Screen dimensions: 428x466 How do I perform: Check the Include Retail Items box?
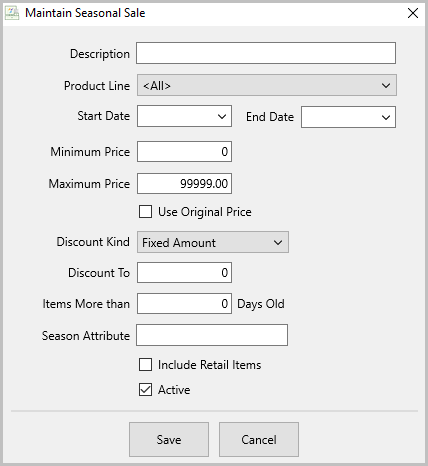click(145, 365)
